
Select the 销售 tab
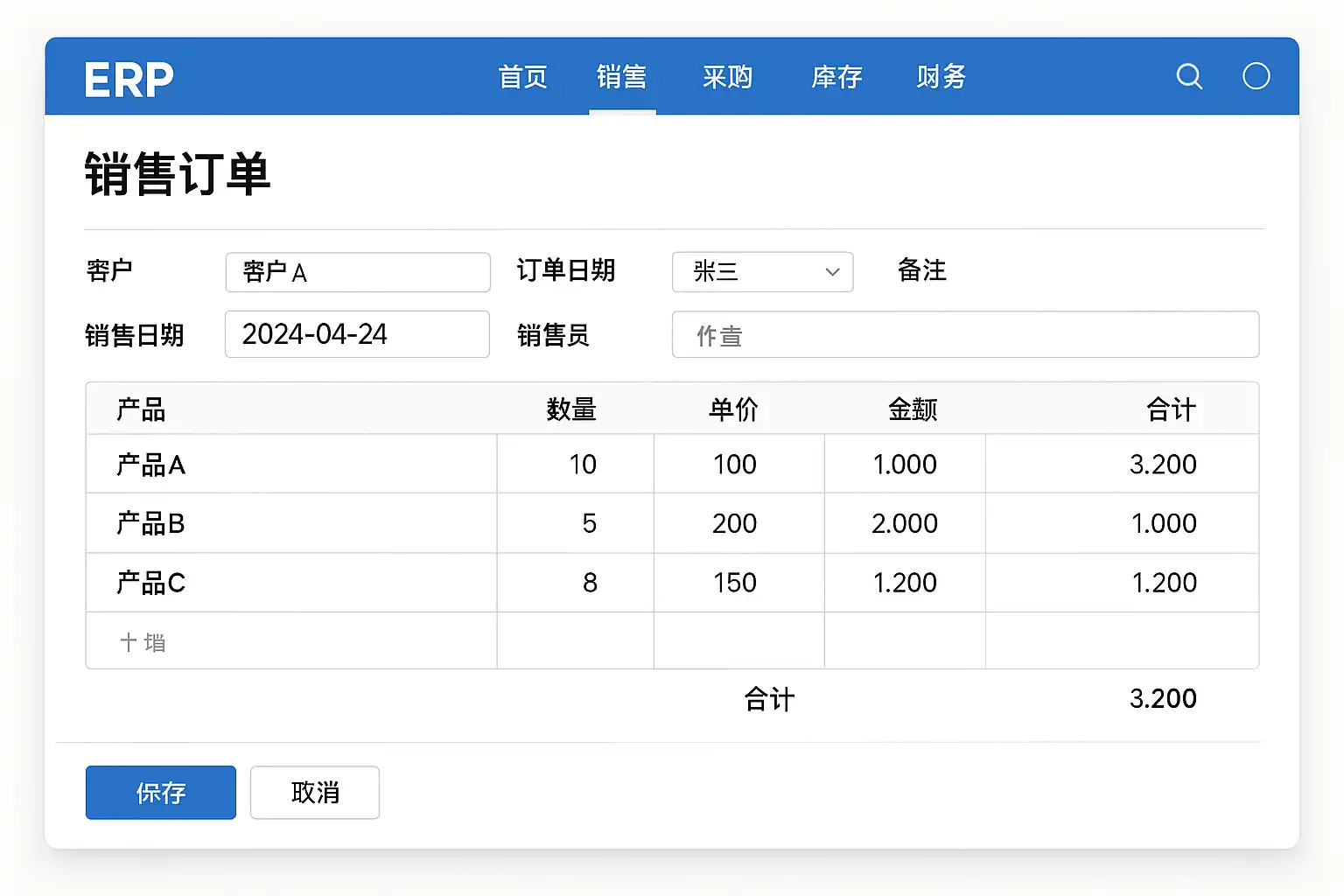tap(621, 78)
